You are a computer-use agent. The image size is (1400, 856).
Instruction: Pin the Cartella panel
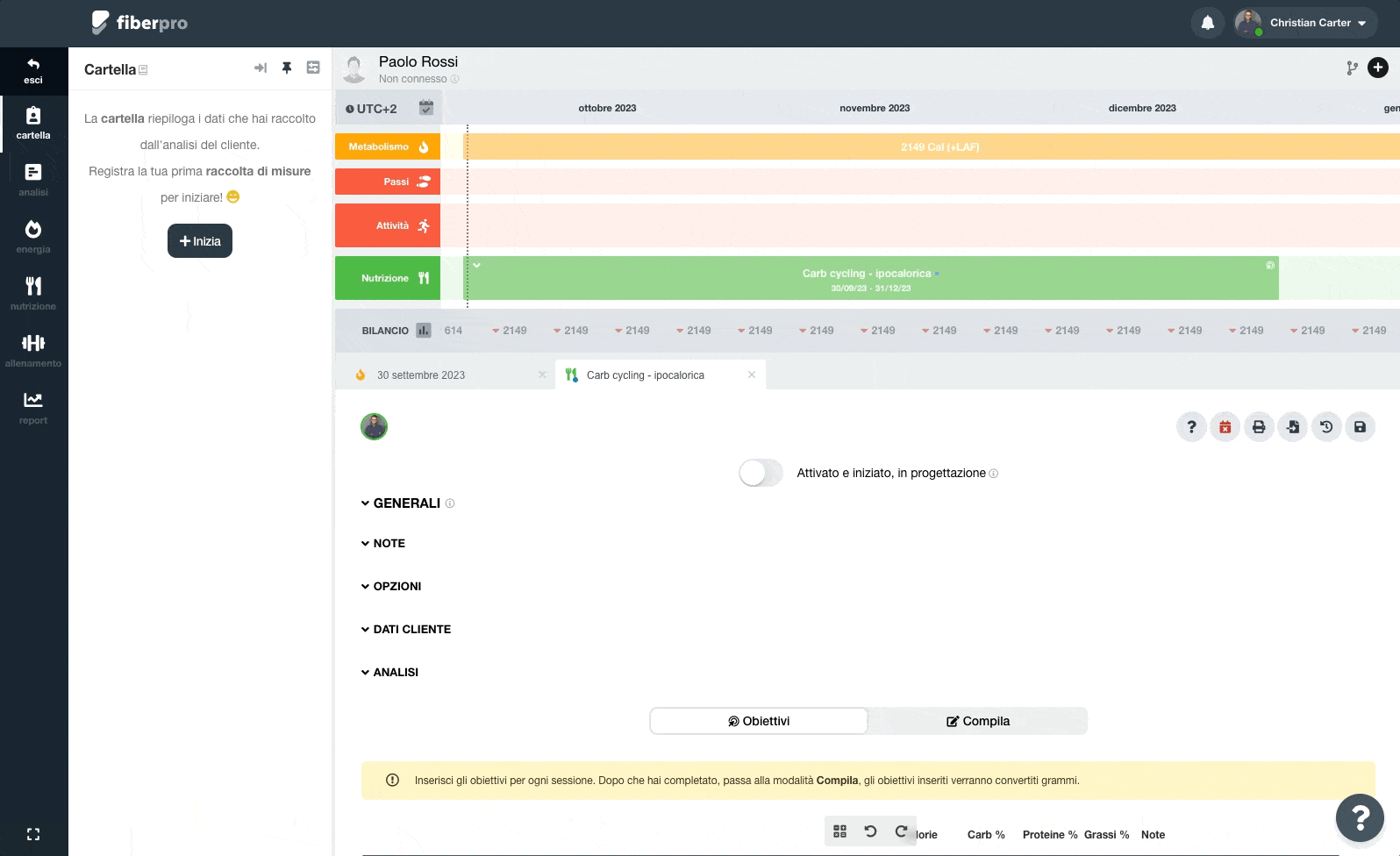coord(287,68)
